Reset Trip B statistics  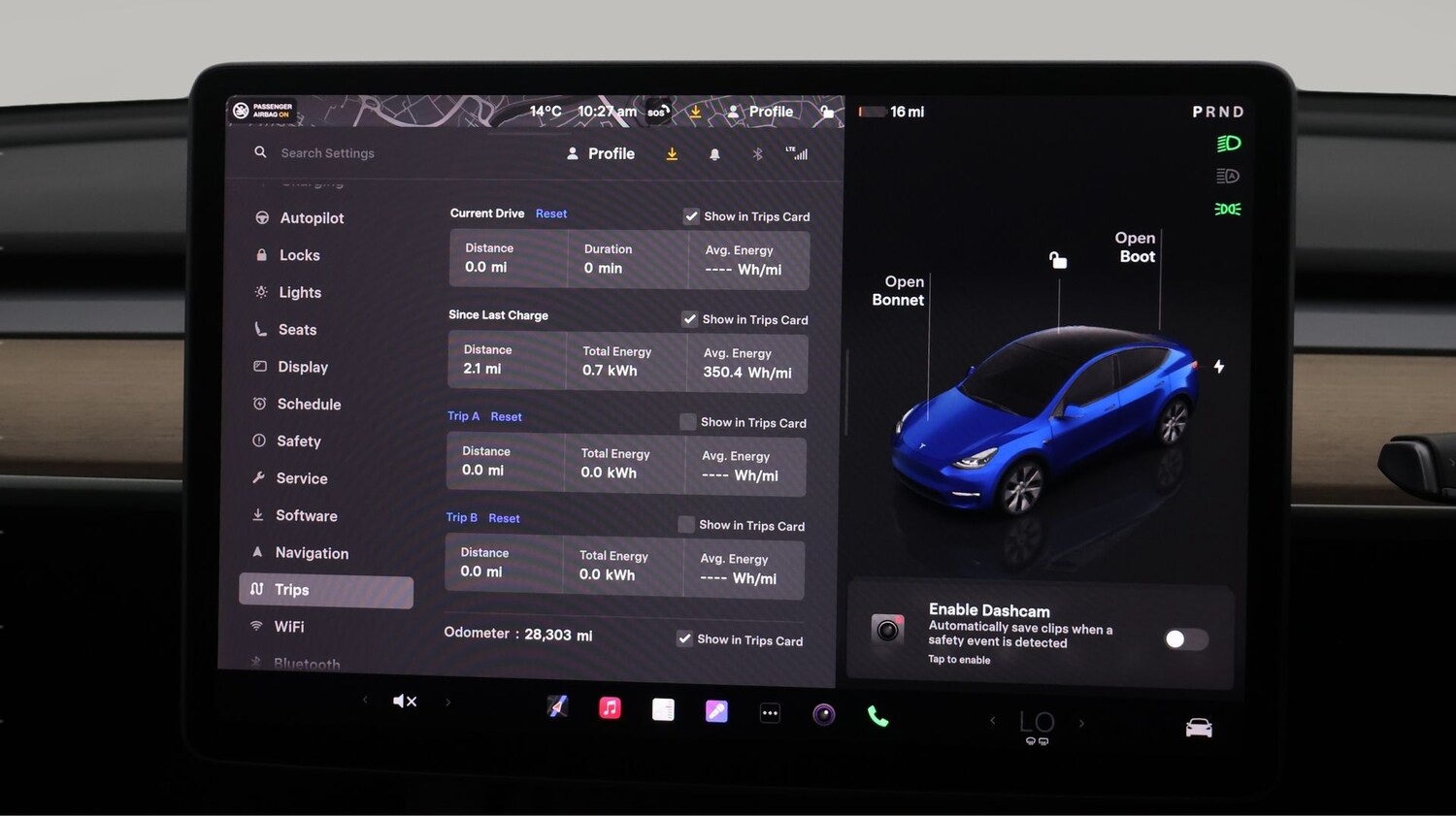[504, 517]
